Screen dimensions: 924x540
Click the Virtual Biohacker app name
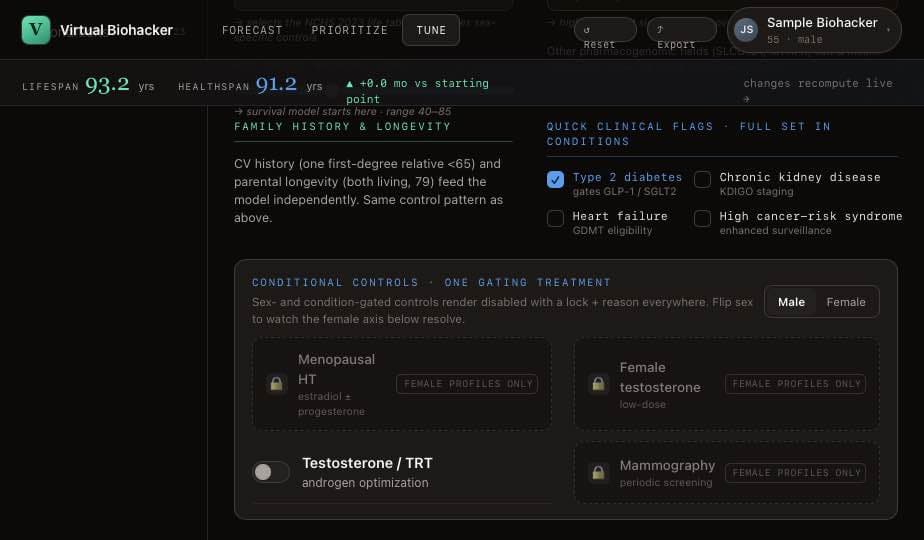click(x=117, y=30)
